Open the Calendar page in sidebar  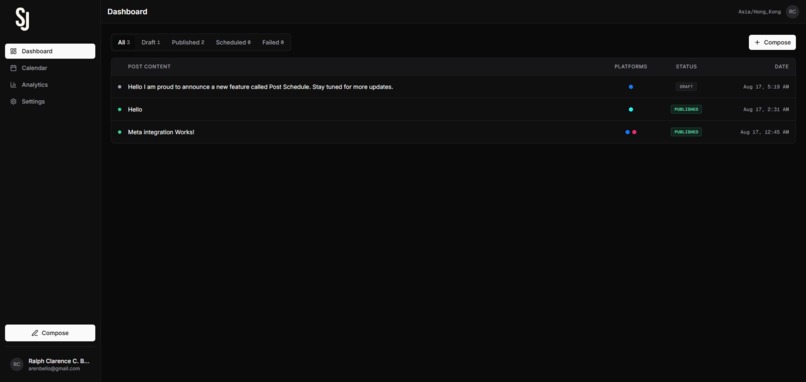click(x=50, y=68)
